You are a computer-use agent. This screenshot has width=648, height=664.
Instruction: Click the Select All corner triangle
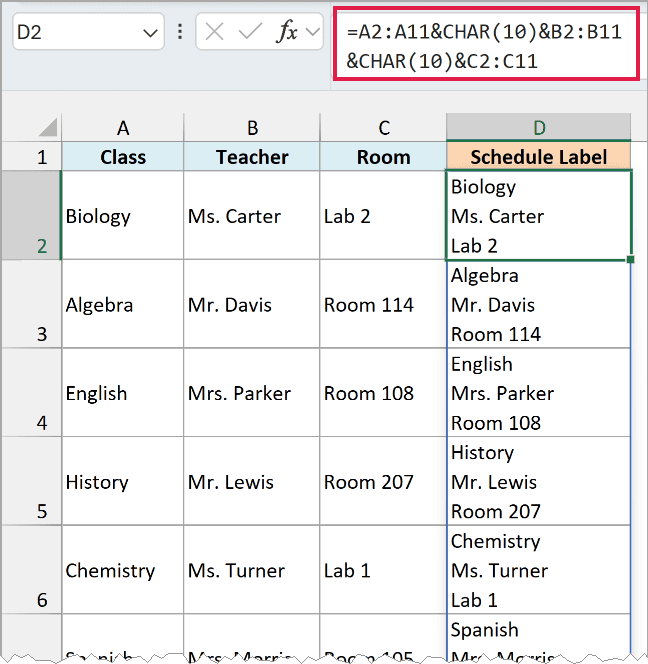(x=47, y=128)
